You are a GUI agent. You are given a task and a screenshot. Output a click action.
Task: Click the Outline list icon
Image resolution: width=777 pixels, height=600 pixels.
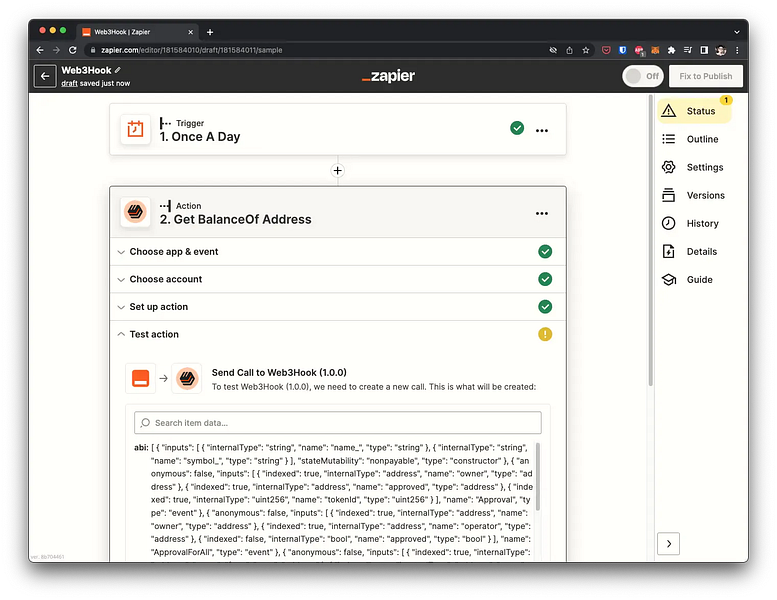(x=668, y=139)
